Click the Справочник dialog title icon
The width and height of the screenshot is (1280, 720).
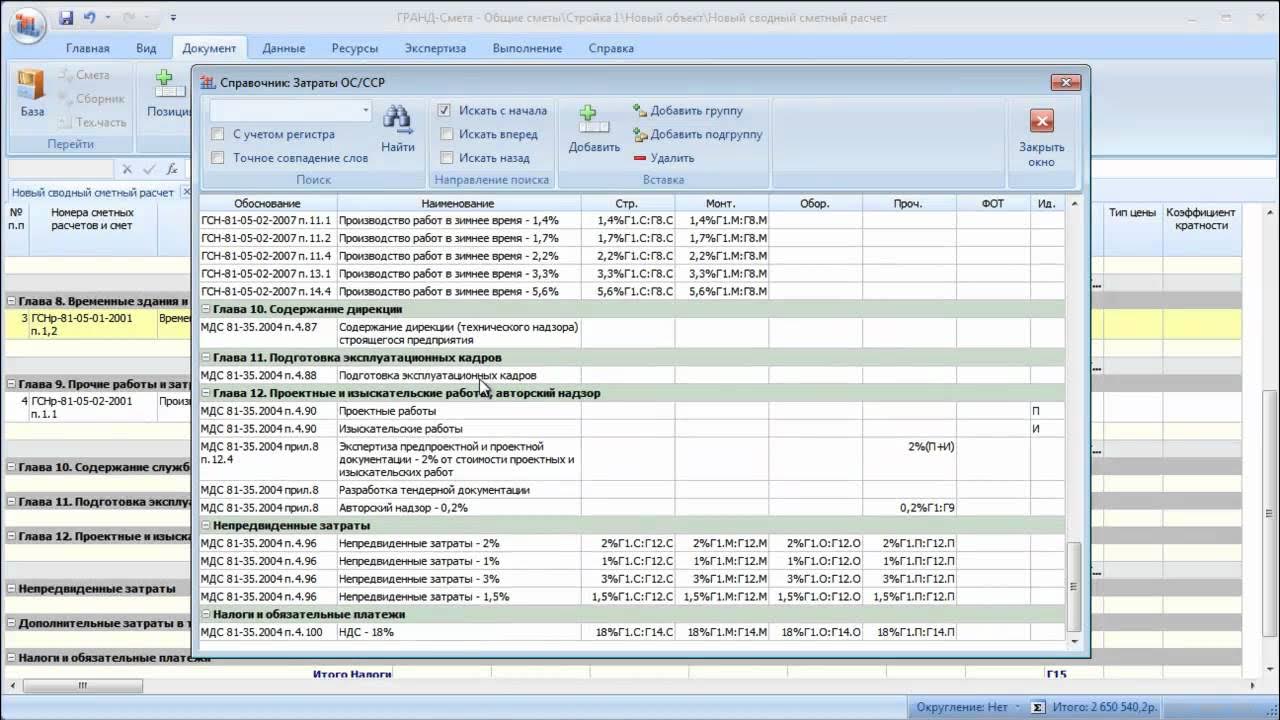(208, 83)
